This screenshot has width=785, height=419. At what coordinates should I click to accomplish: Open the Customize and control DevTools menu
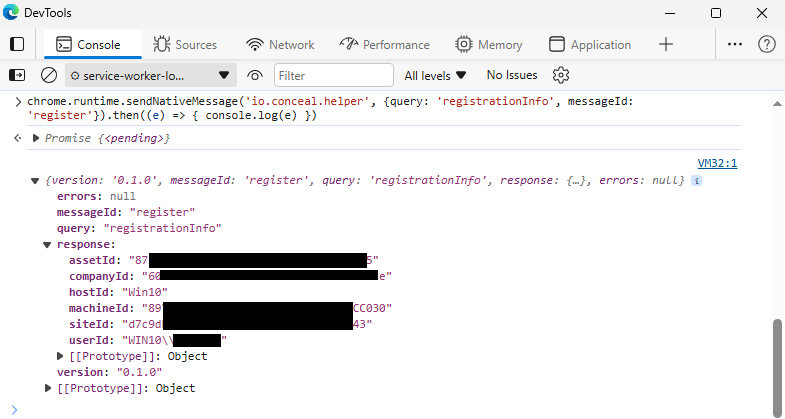[734, 45]
